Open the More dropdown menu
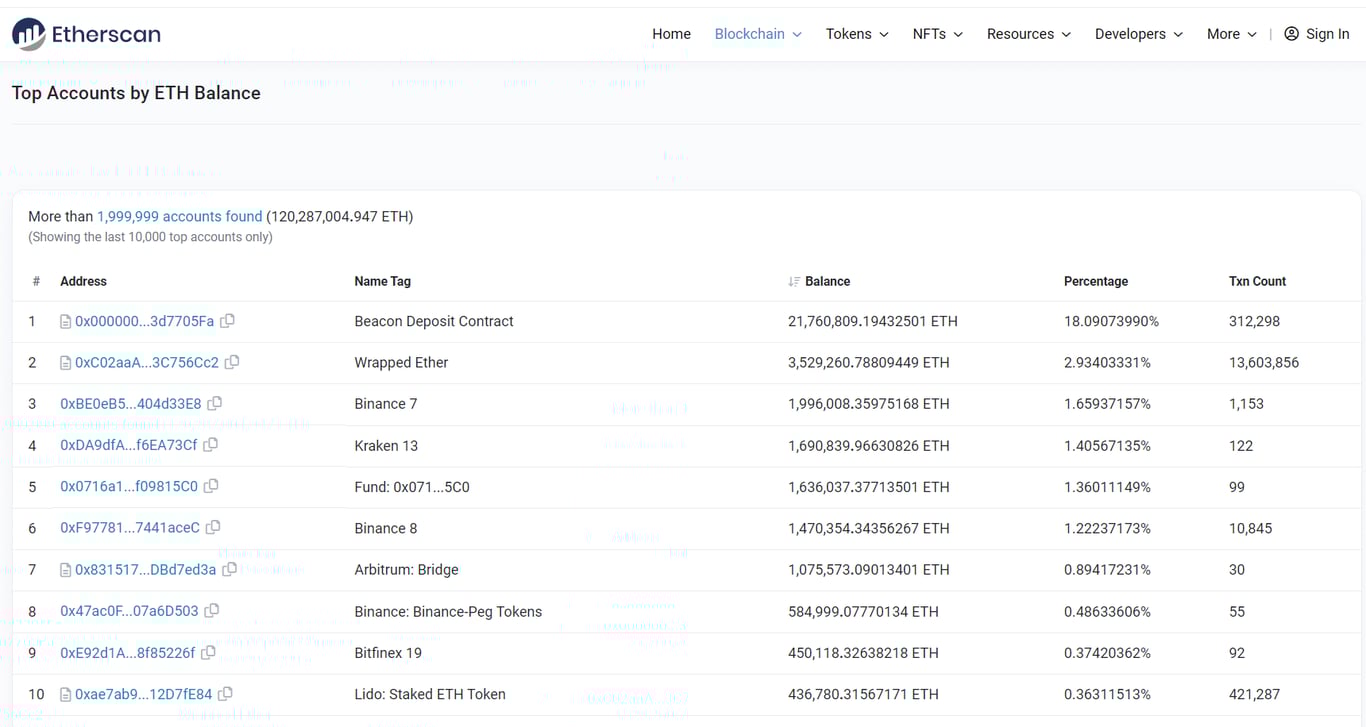Screen dimensions: 1366x727 pos(1232,34)
